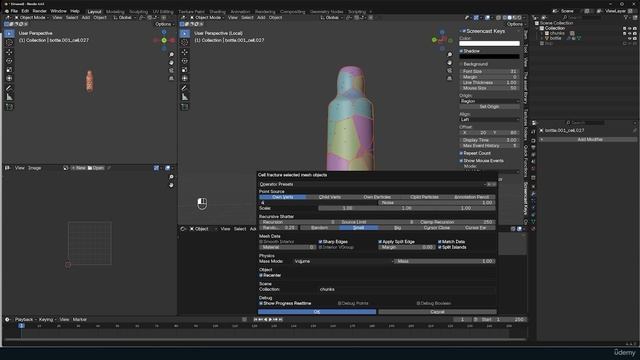Select the Move tool in the left viewport toolbar
Image resolution: width=640 pixels, height=360 pixels.
tap(9, 52)
